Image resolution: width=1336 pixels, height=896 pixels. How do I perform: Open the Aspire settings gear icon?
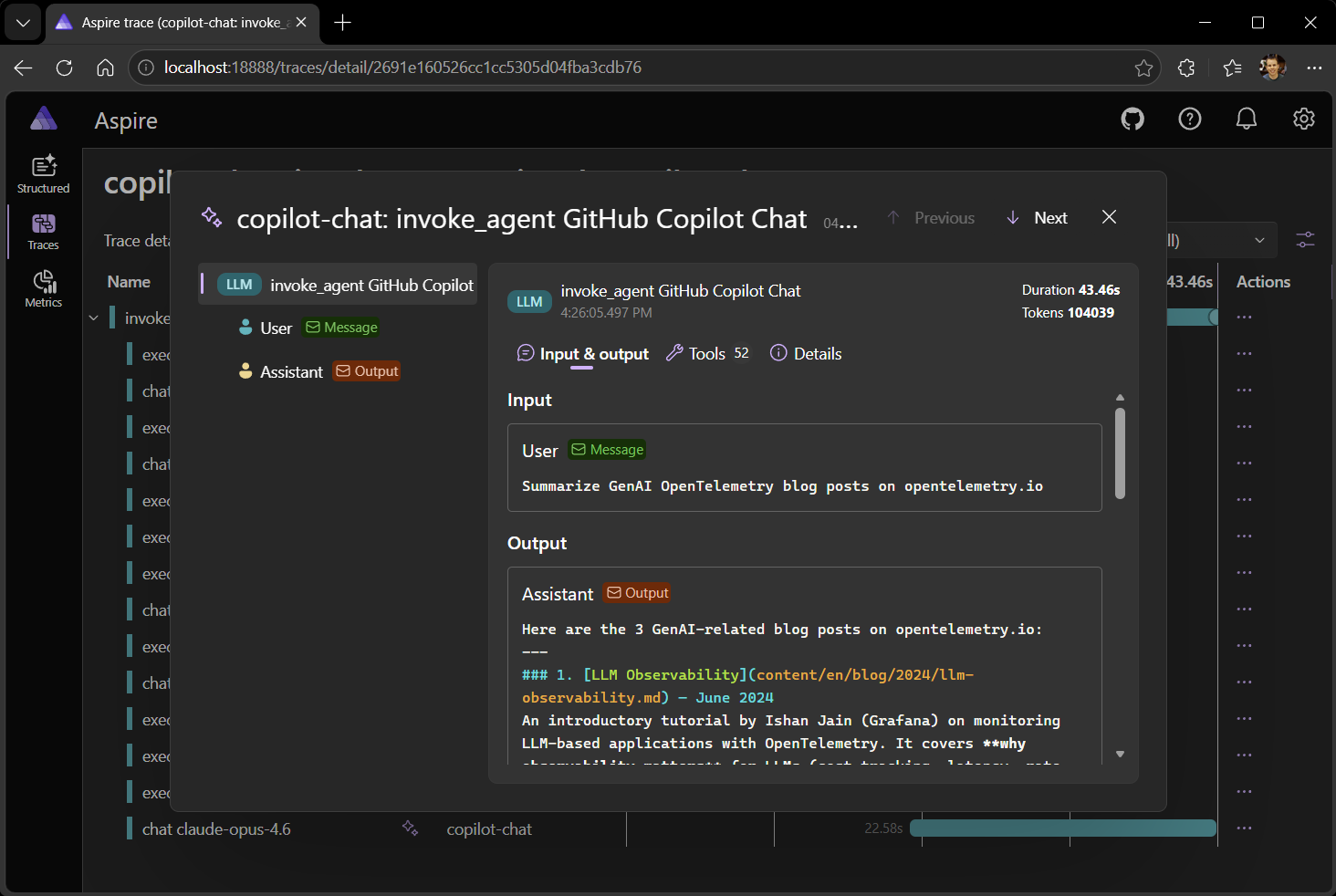pos(1304,119)
